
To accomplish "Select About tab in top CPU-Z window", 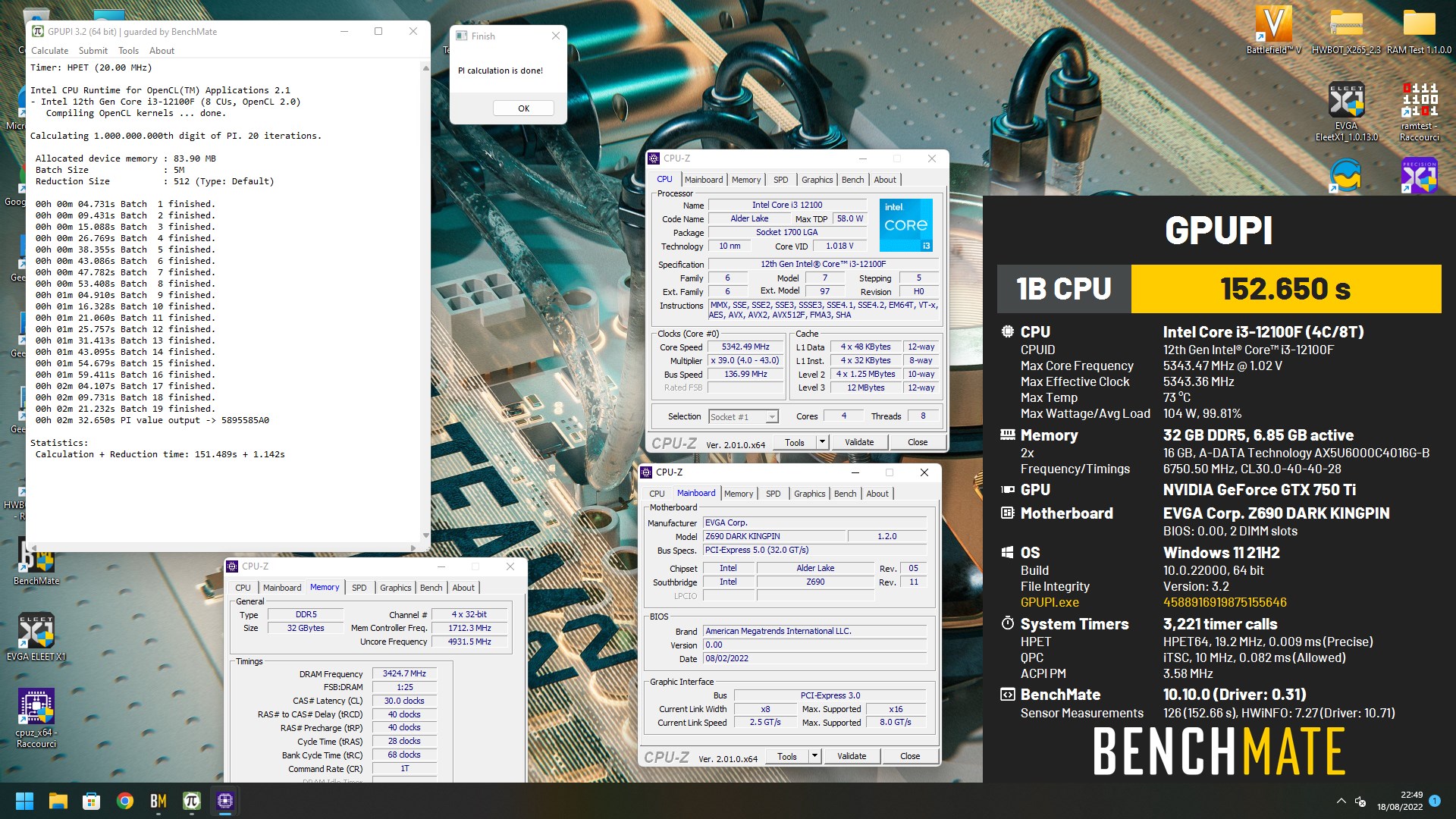I will [x=885, y=180].
